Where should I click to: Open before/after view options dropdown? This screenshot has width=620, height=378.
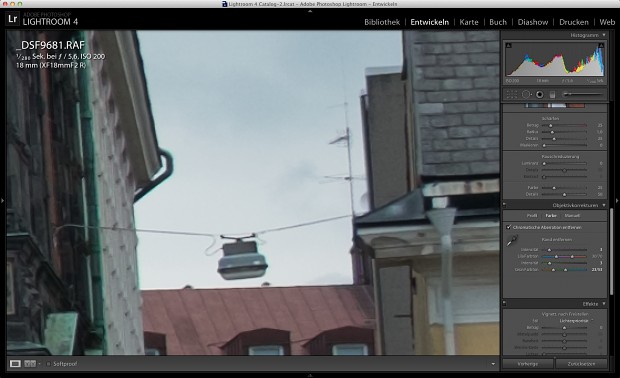(39, 364)
